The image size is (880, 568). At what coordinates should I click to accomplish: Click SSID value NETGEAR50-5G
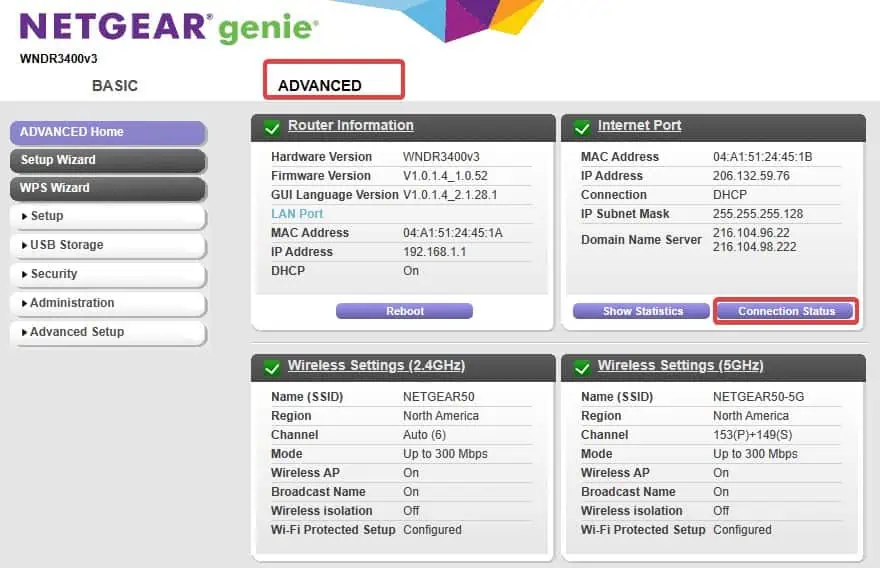(758, 397)
